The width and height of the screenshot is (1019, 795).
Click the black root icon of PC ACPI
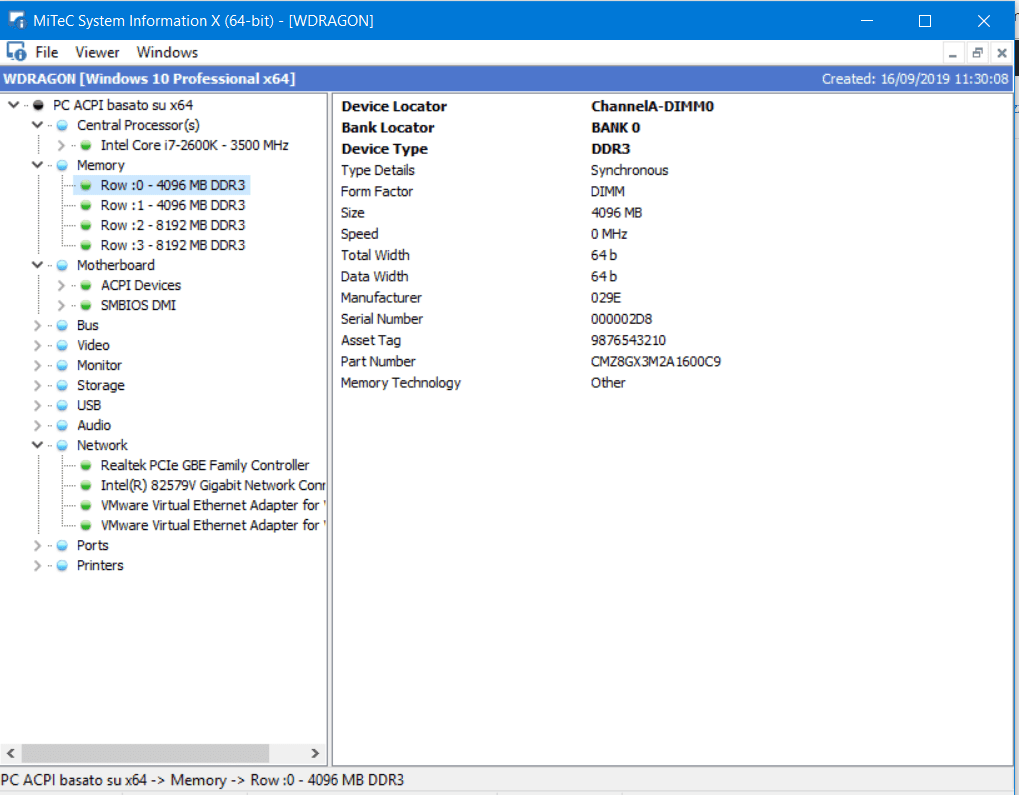(x=38, y=105)
